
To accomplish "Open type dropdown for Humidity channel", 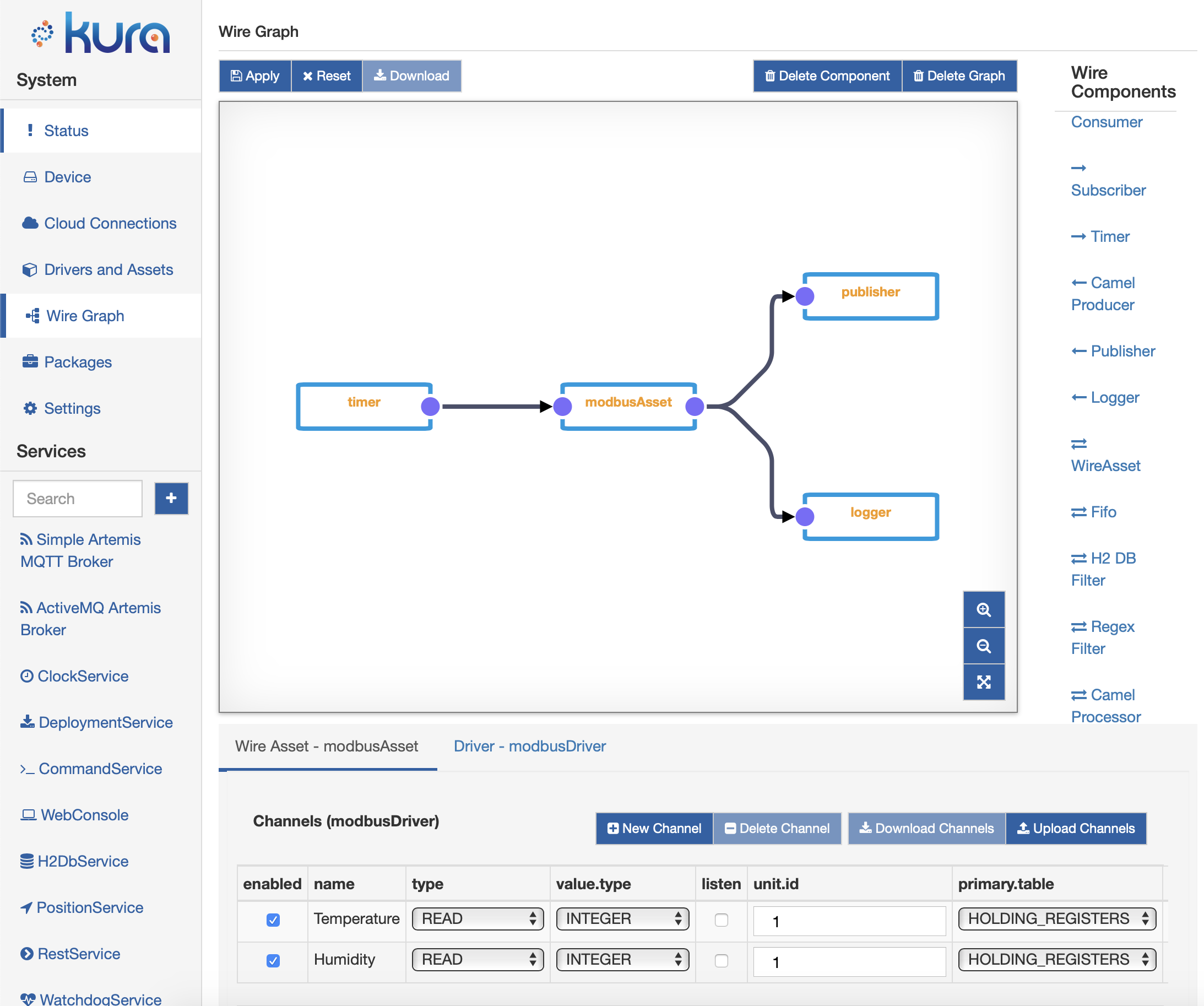I will click(x=478, y=960).
